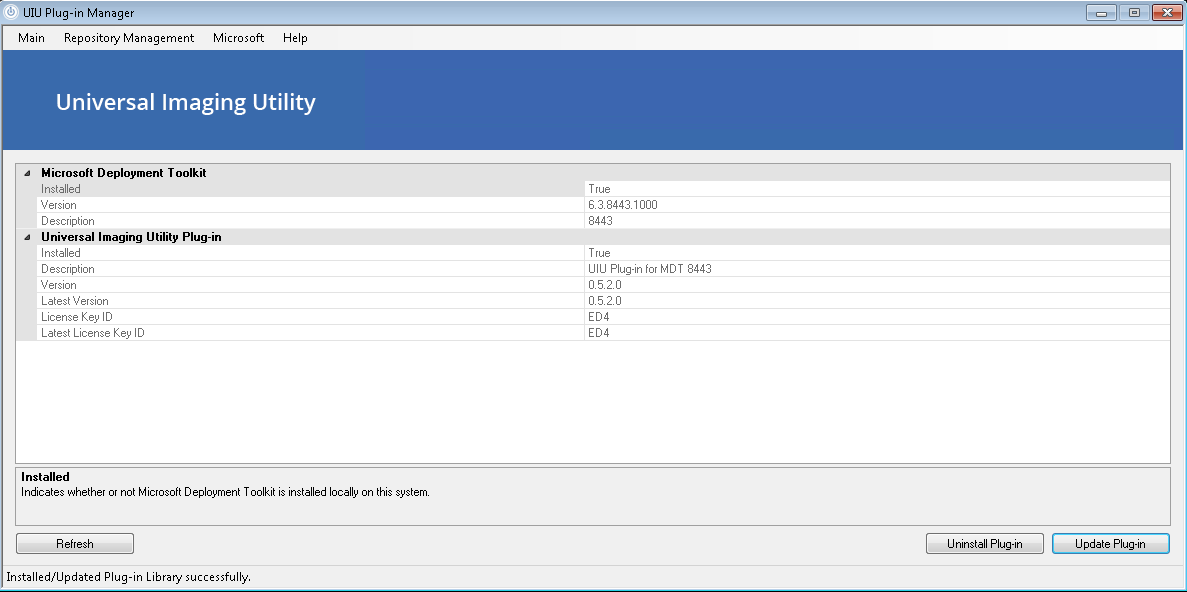Select the License Key ID property row
Viewport: 1187px width, 592px height.
[603, 316]
